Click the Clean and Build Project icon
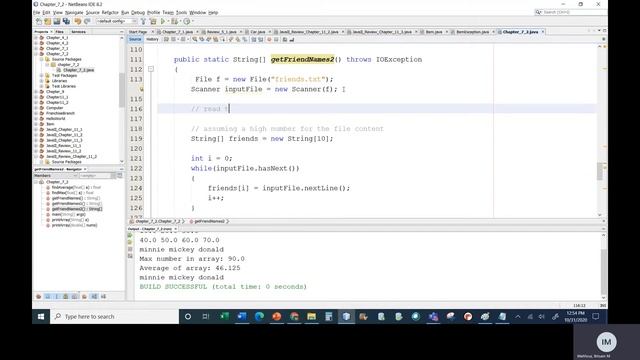 tap(153, 21)
